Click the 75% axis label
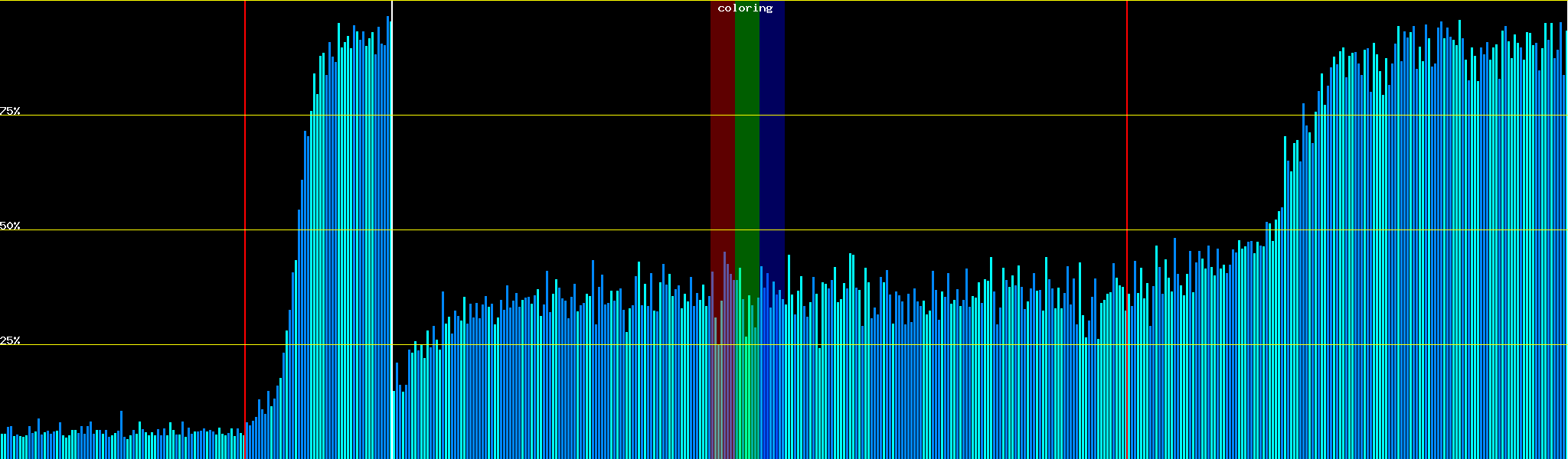 pos(10,111)
